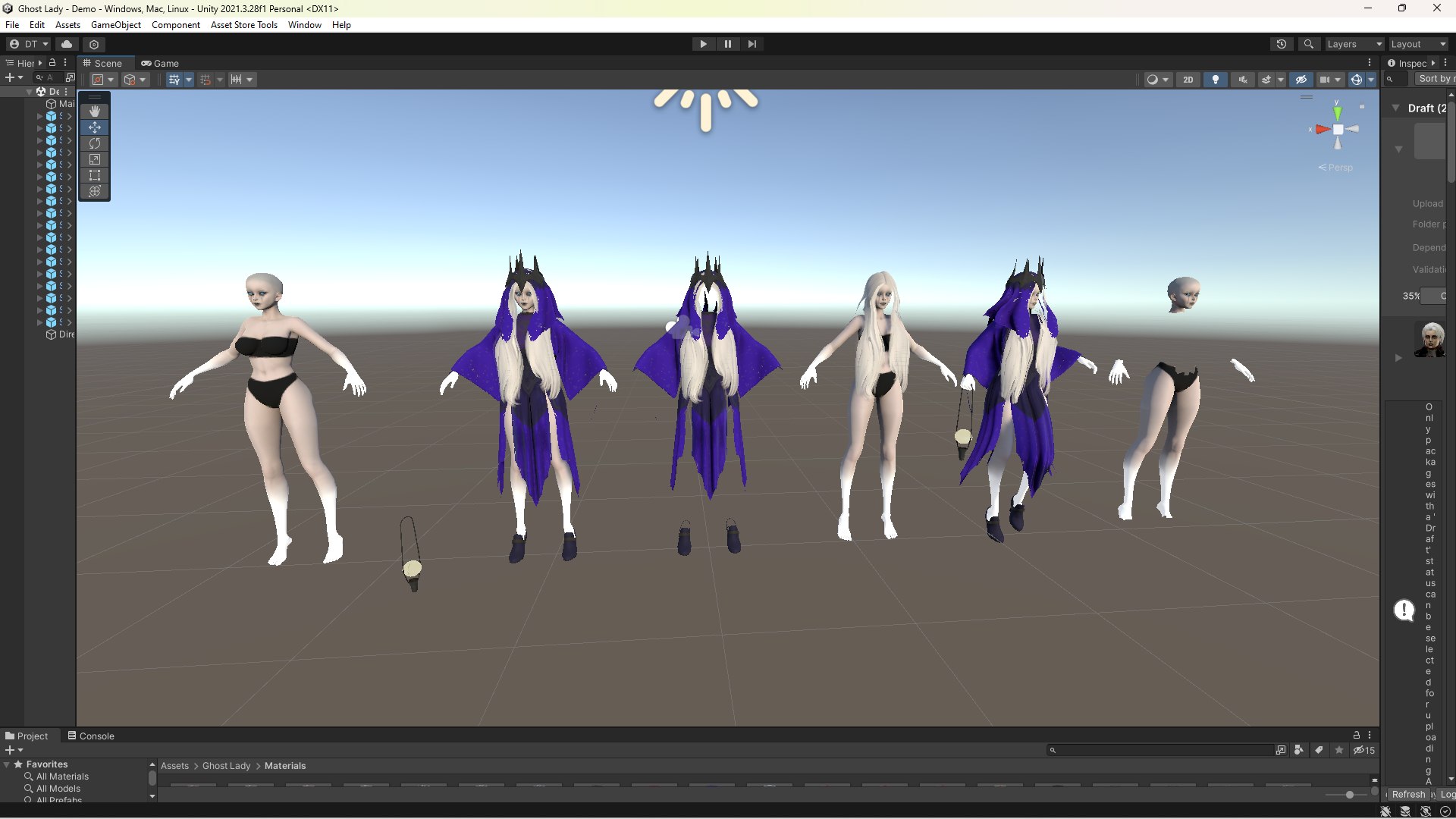Click auto-refresh check icon in status bar

[1445, 811]
